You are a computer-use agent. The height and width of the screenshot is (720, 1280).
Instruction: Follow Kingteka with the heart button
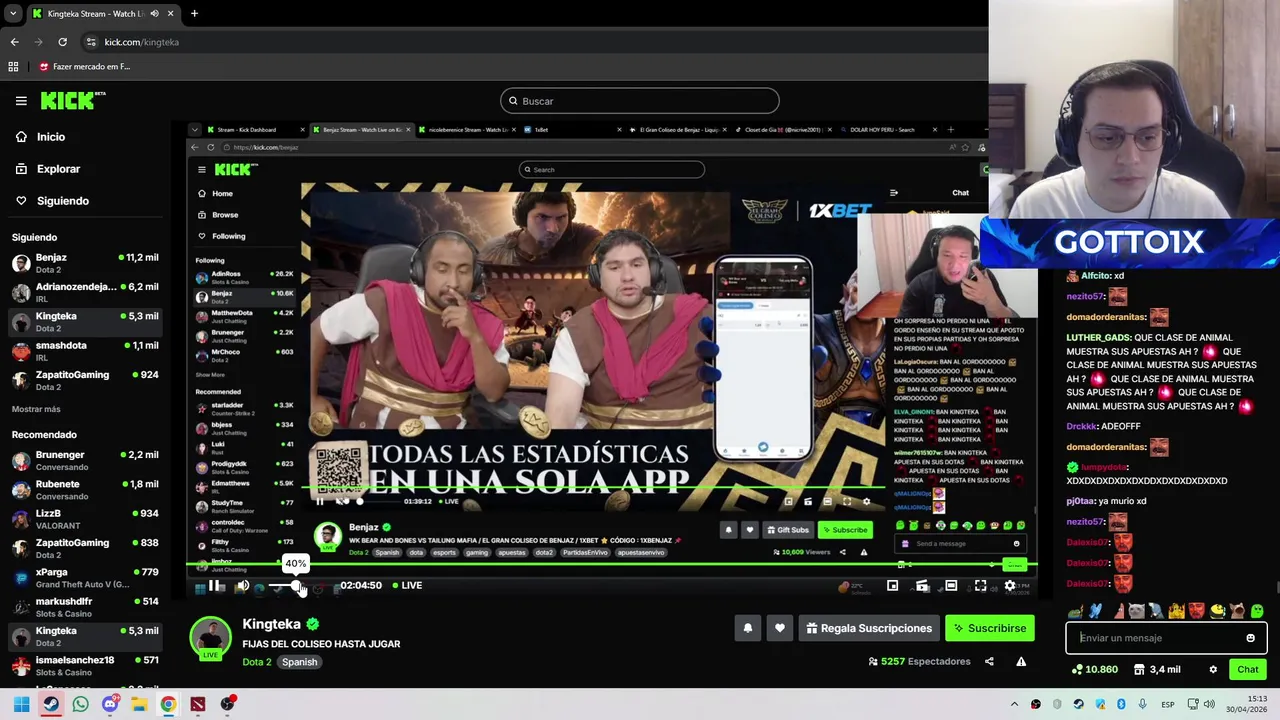click(x=779, y=628)
